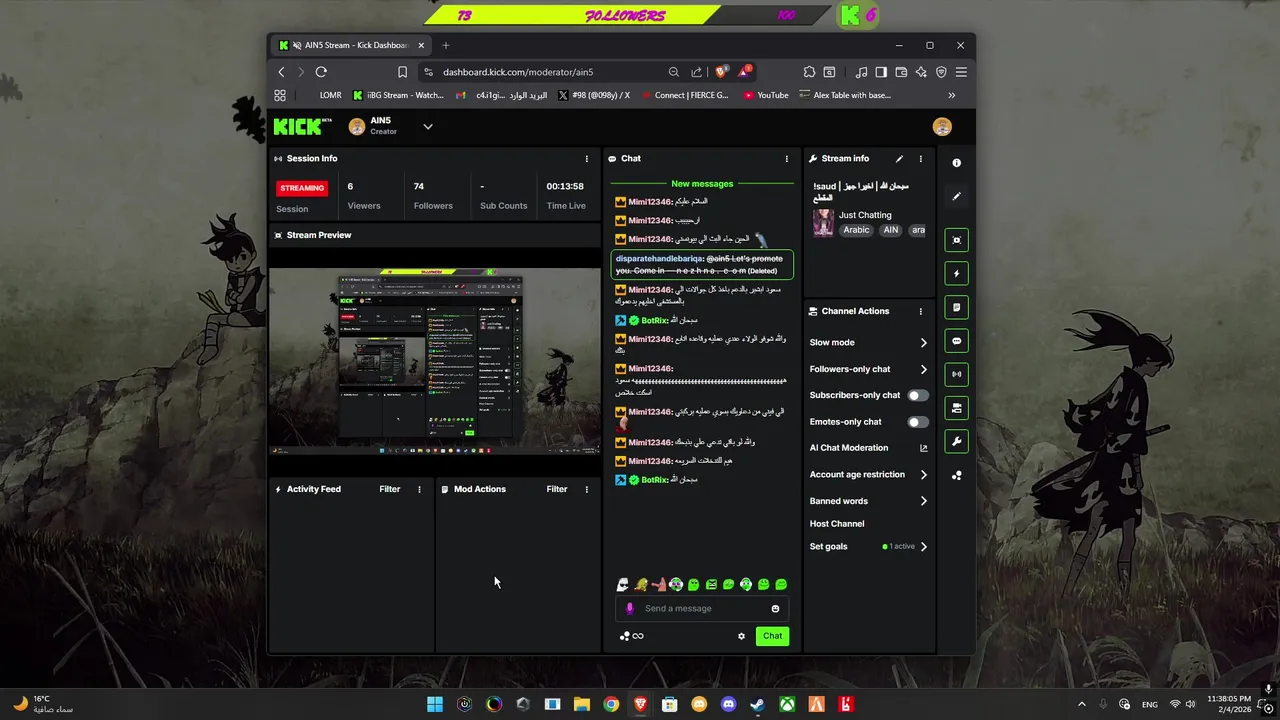This screenshot has width=1280, height=720.
Task: Open the Windows Start button on the taskbar
Action: point(435,704)
